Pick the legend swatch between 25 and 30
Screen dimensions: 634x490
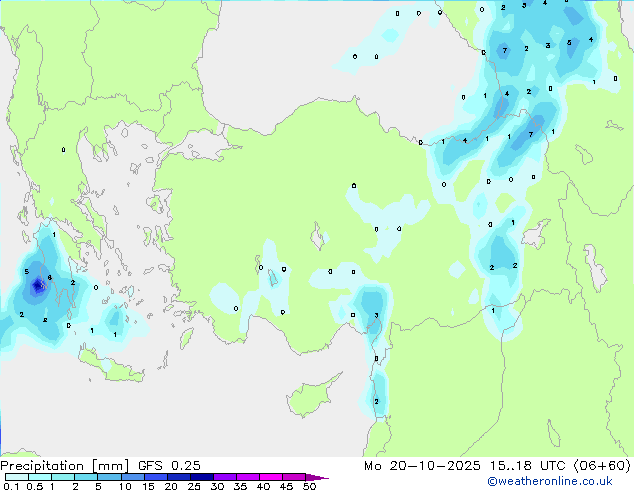(x=202, y=477)
